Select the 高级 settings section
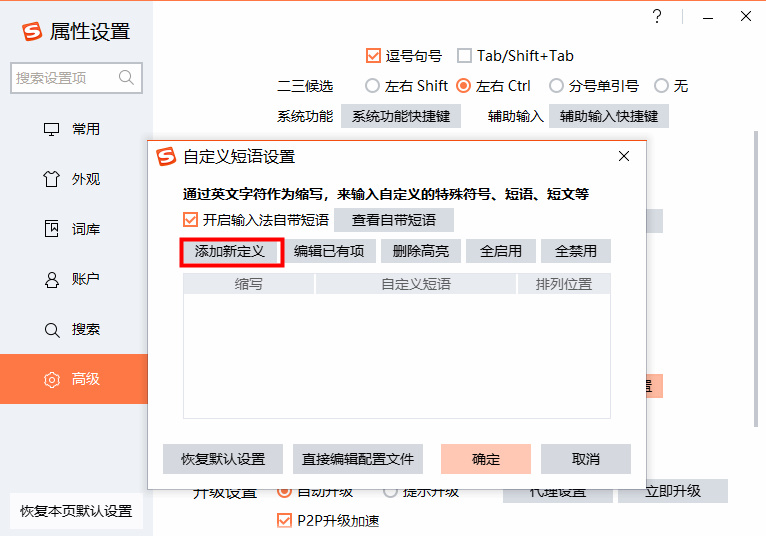Image resolution: width=766 pixels, height=536 pixels. coord(73,379)
